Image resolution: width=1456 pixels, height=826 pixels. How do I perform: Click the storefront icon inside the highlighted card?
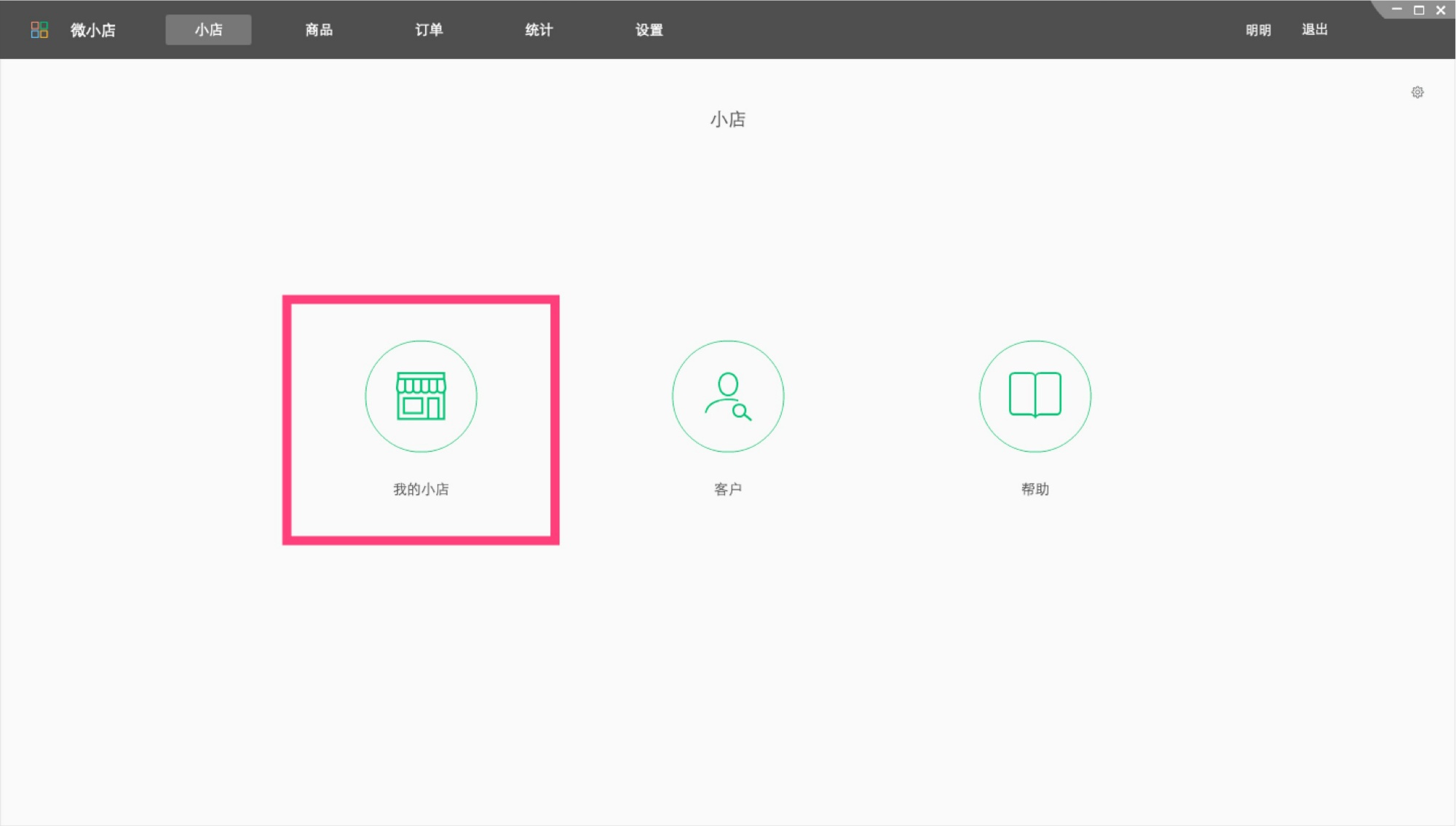pos(421,395)
